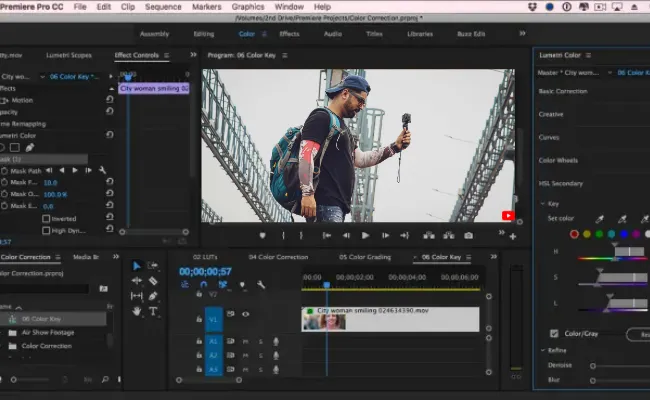This screenshot has height=400, width=650.
Task: Select the Slip tool
Action: coord(136,296)
